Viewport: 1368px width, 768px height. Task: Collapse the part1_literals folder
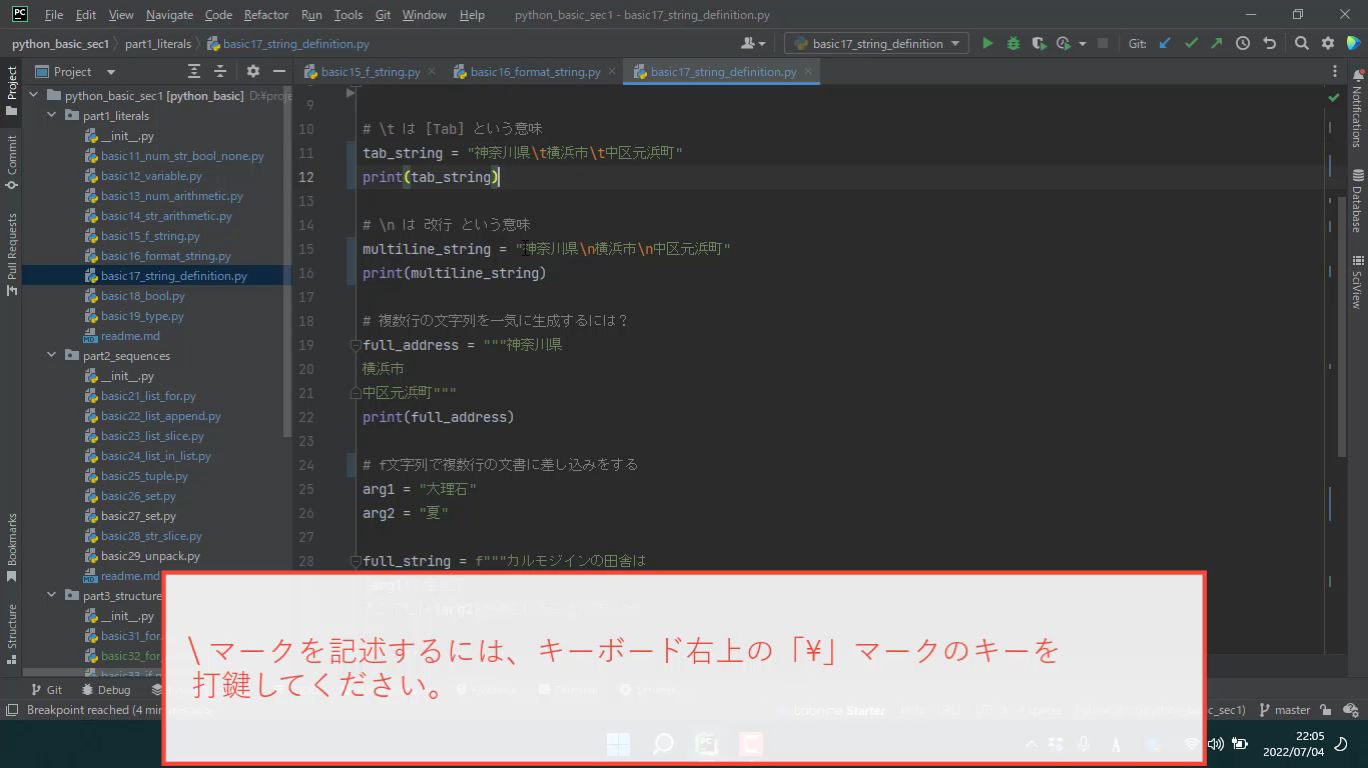coord(52,116)
